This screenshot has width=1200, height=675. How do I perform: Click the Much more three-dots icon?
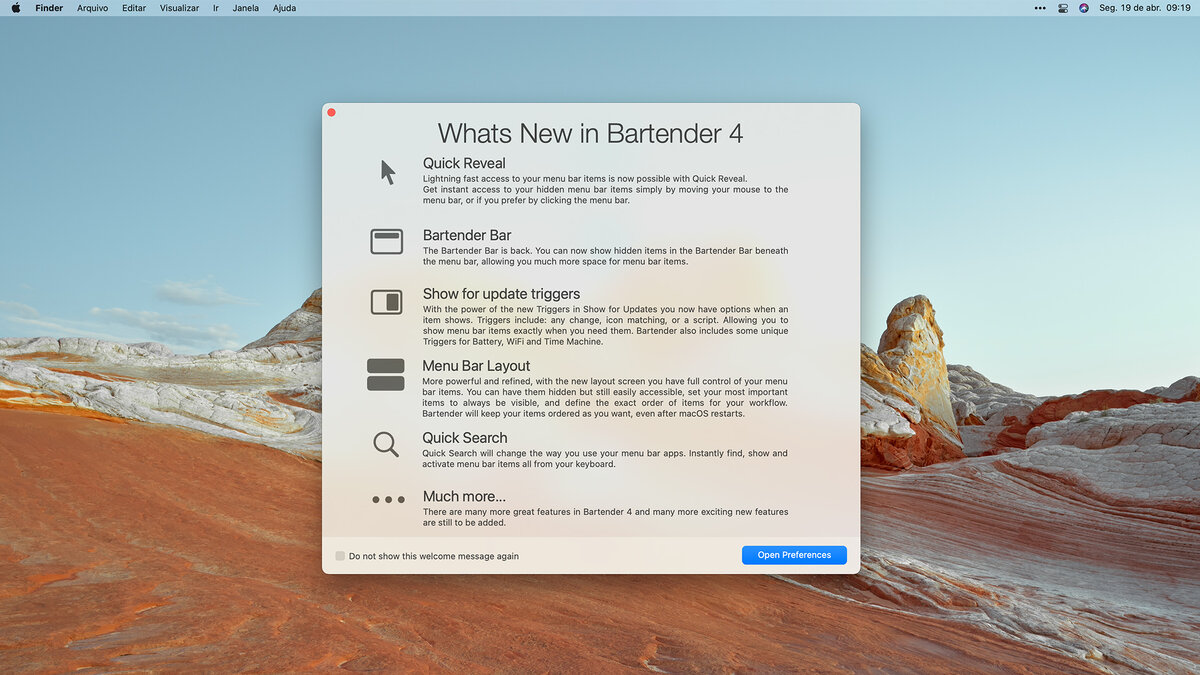click(x=388, y=499)
